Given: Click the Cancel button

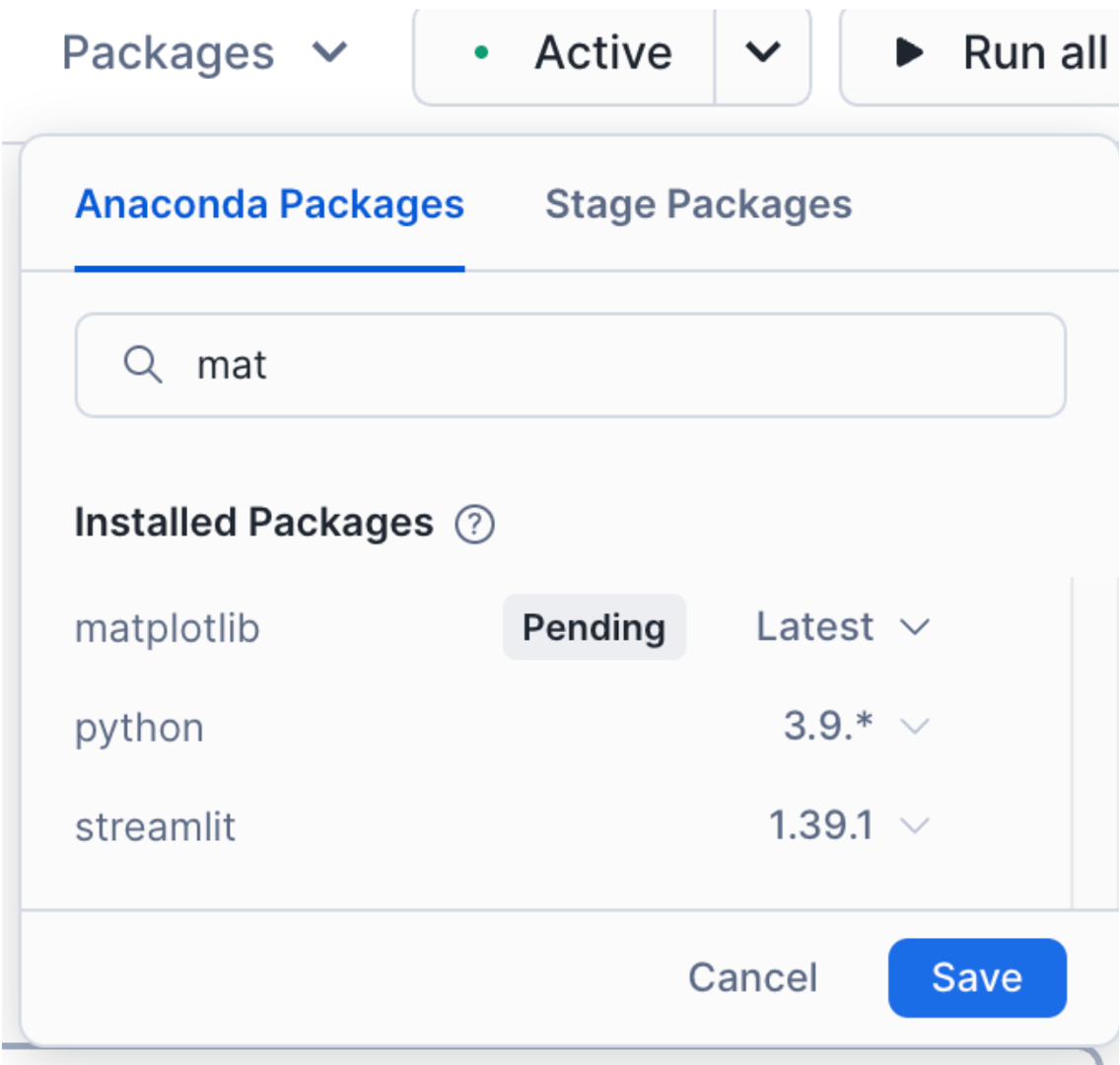Looking at the screenshot, I should (x=752, y=977).
